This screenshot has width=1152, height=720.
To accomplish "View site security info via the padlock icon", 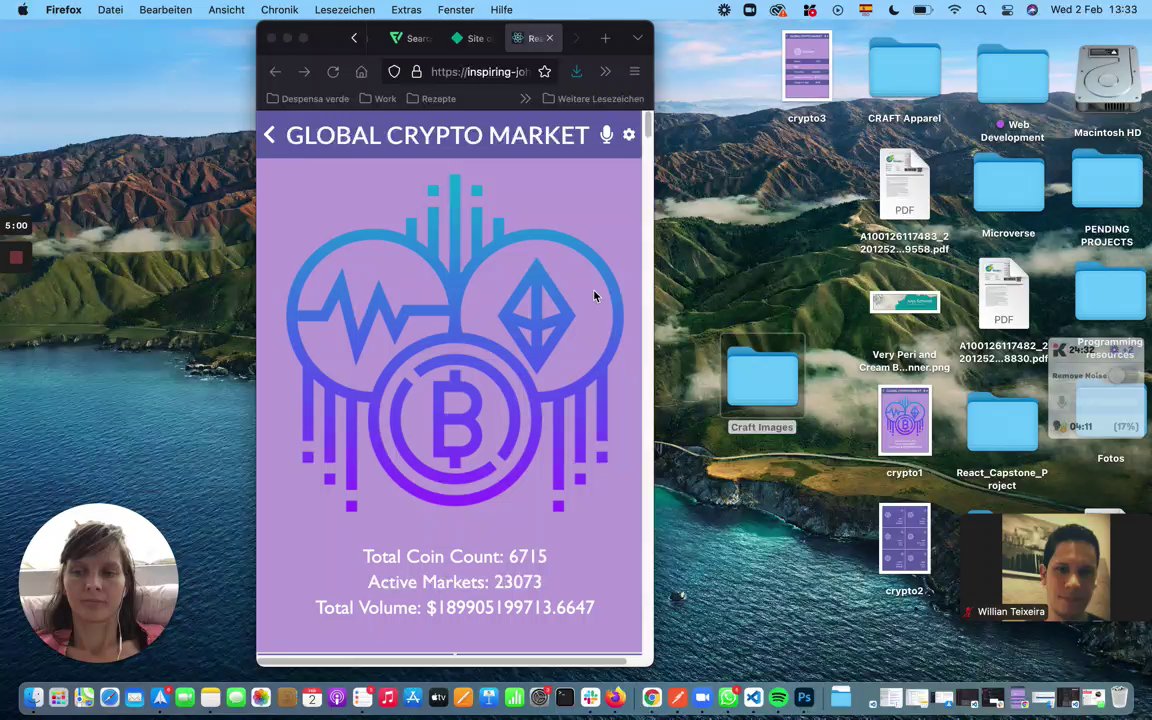I will (x=417, y=71).
